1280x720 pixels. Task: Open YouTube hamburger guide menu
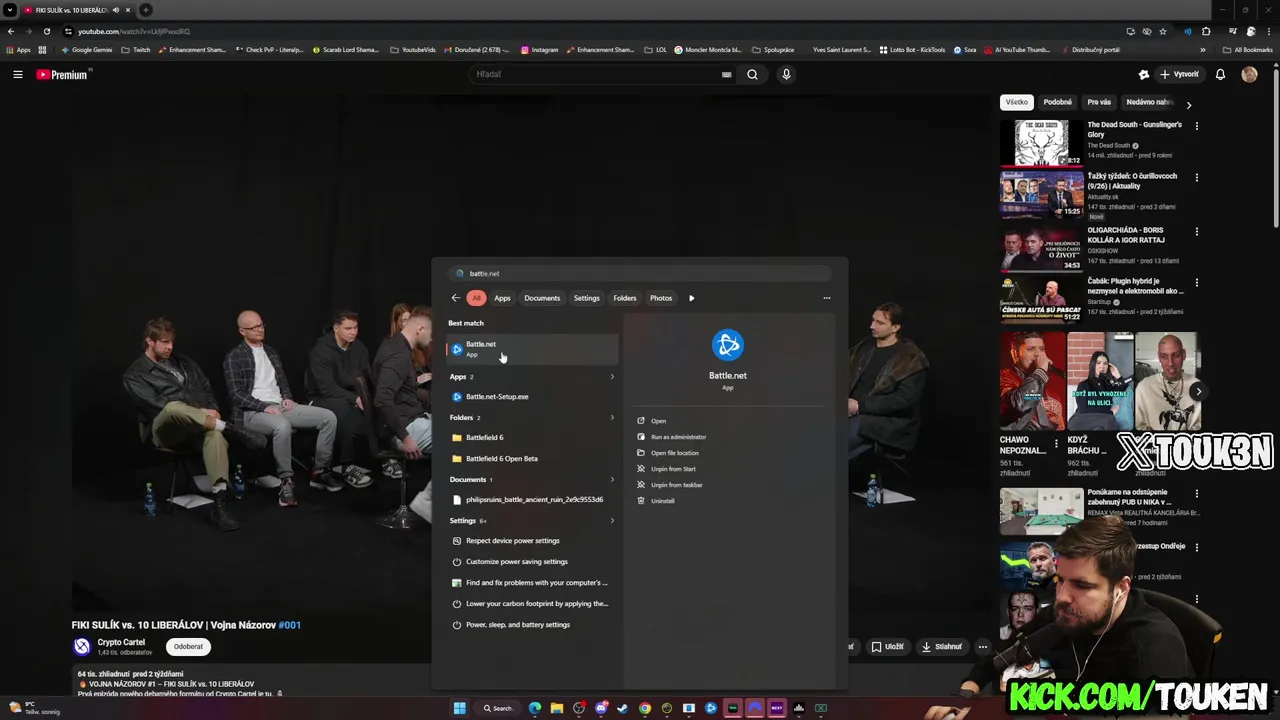pos(17,74)
